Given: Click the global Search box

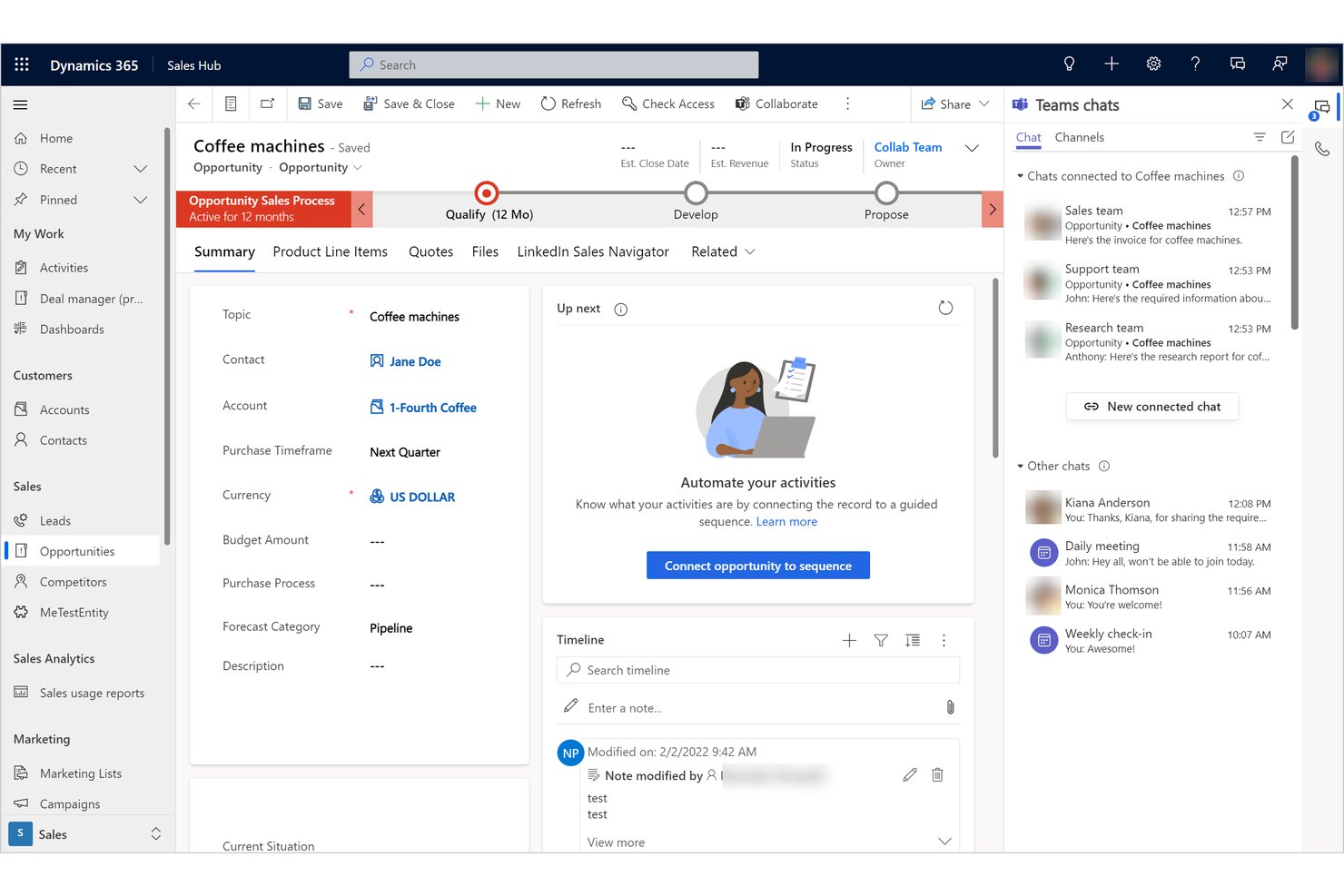Looking at the screenshot, I should tap(554, 65).
